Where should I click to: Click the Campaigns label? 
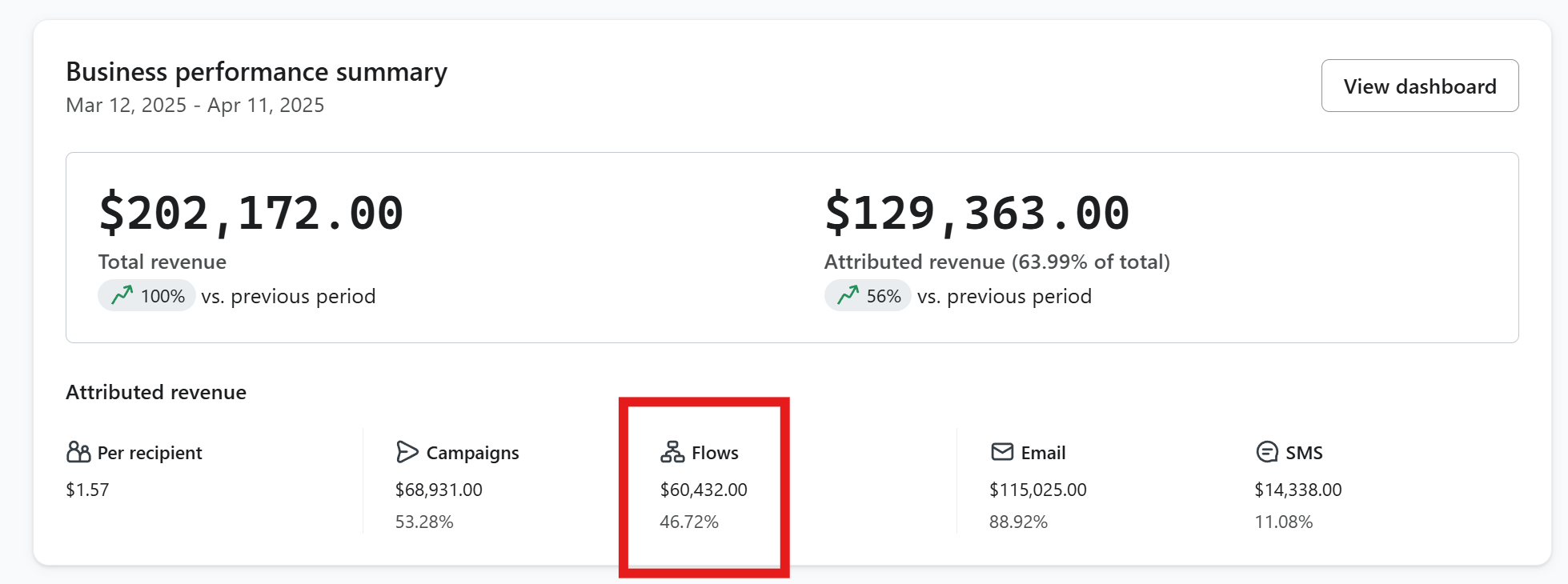click(x=472, y=453)
